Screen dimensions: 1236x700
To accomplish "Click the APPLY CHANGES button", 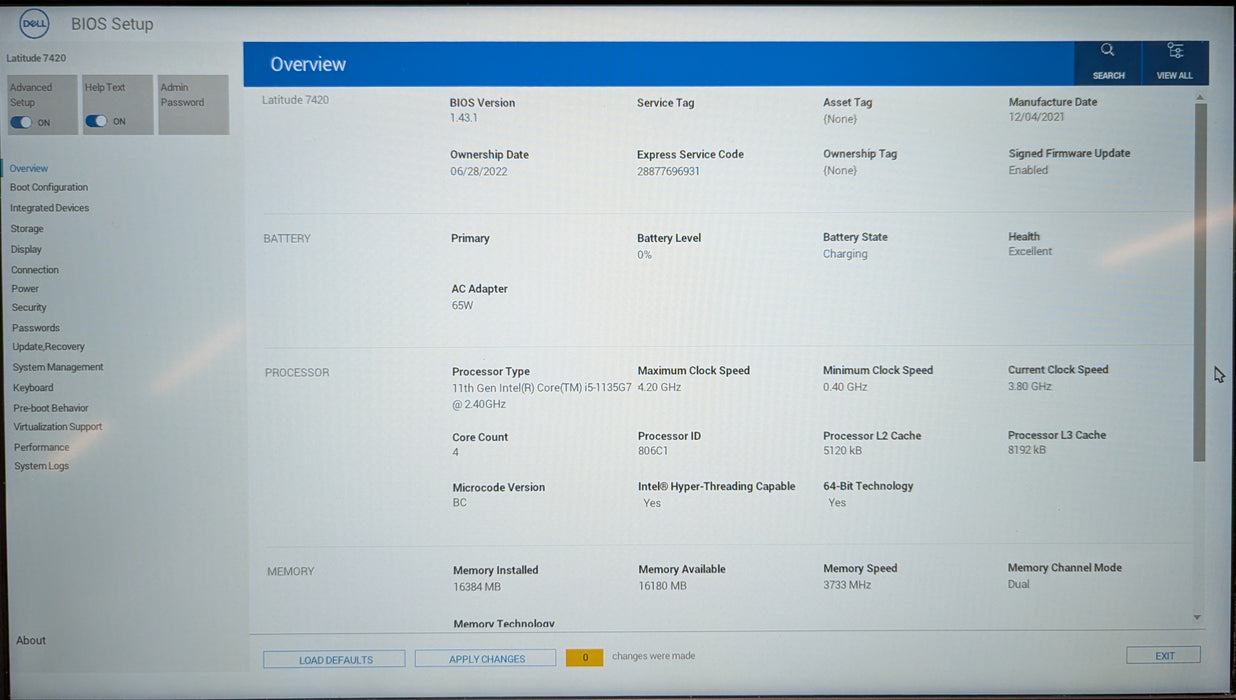I will coord(485,659).
